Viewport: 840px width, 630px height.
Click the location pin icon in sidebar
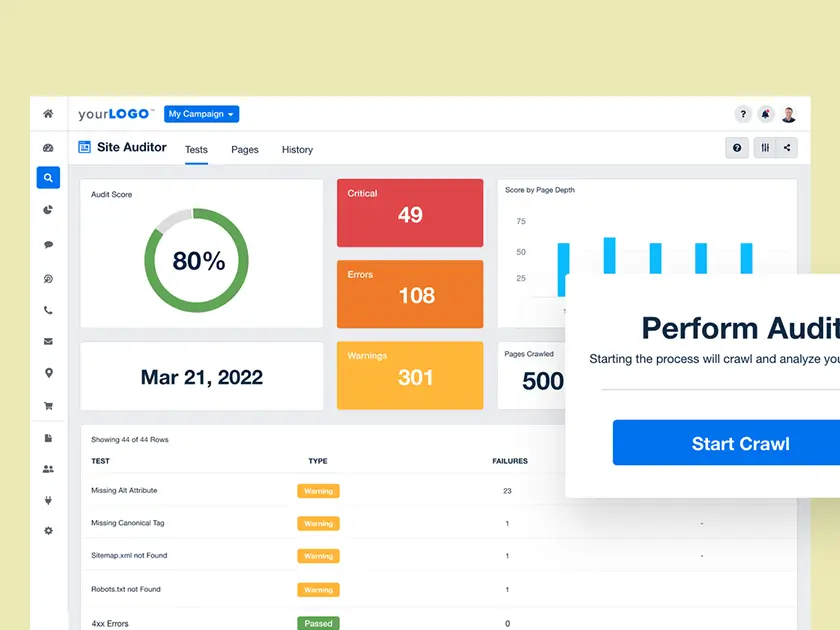coord(48,373)
